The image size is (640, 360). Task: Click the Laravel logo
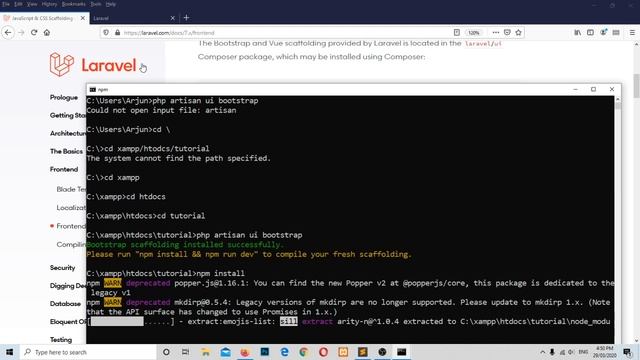[x=93, y=64]
